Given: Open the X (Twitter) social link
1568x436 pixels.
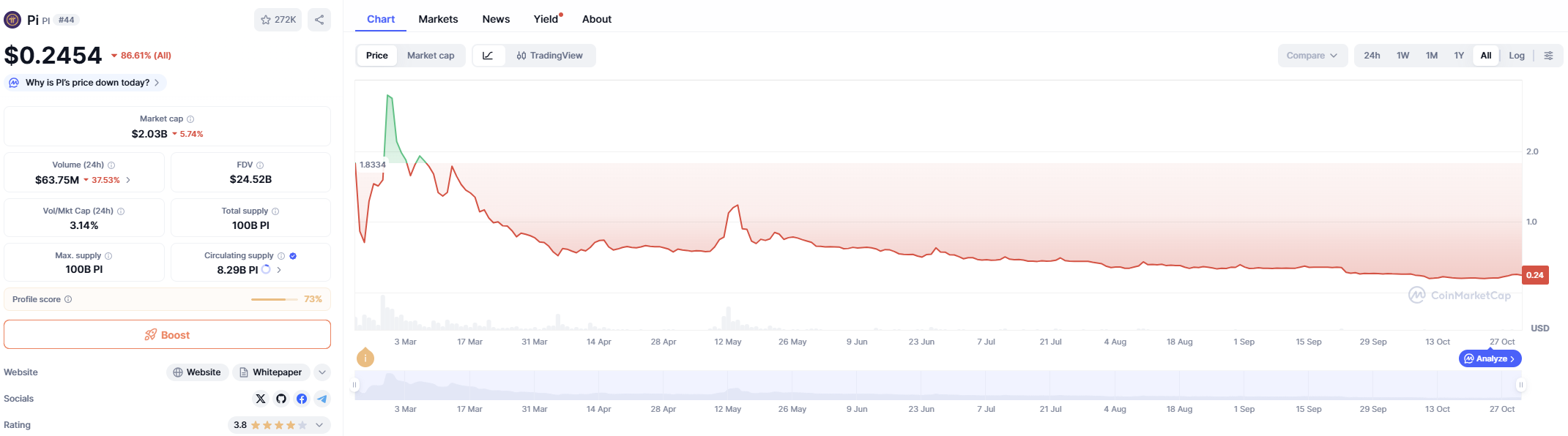Looking at the screenshot, I should 261,399.
